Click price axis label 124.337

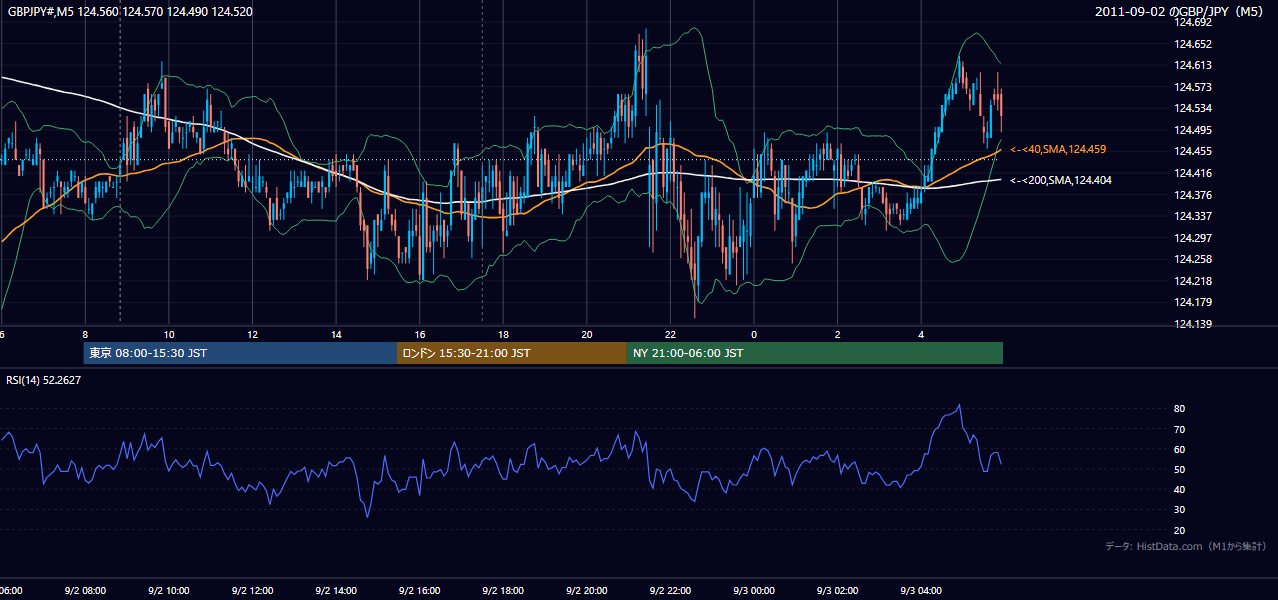click(1192, 216)
